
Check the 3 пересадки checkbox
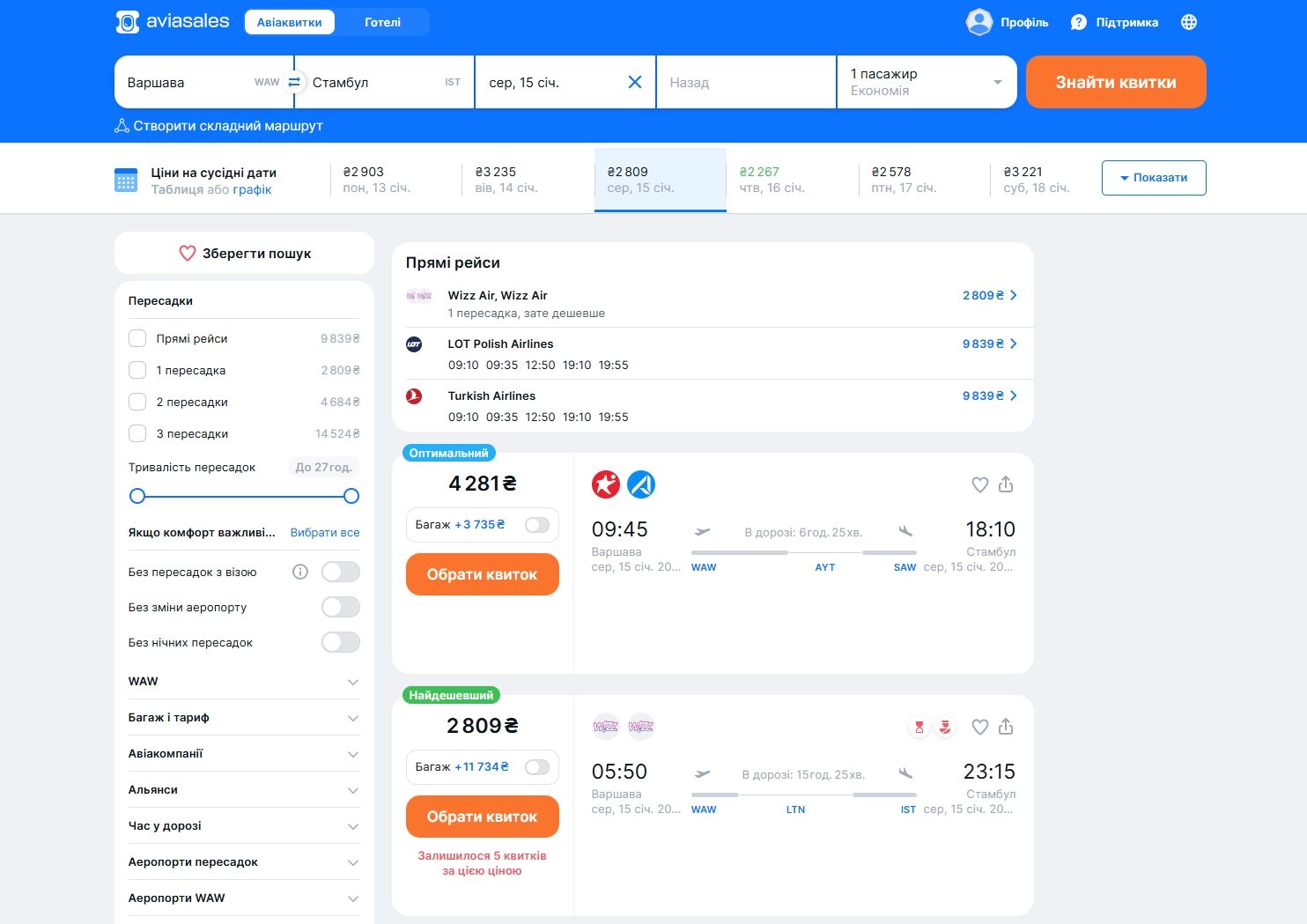tap(137, 433)
